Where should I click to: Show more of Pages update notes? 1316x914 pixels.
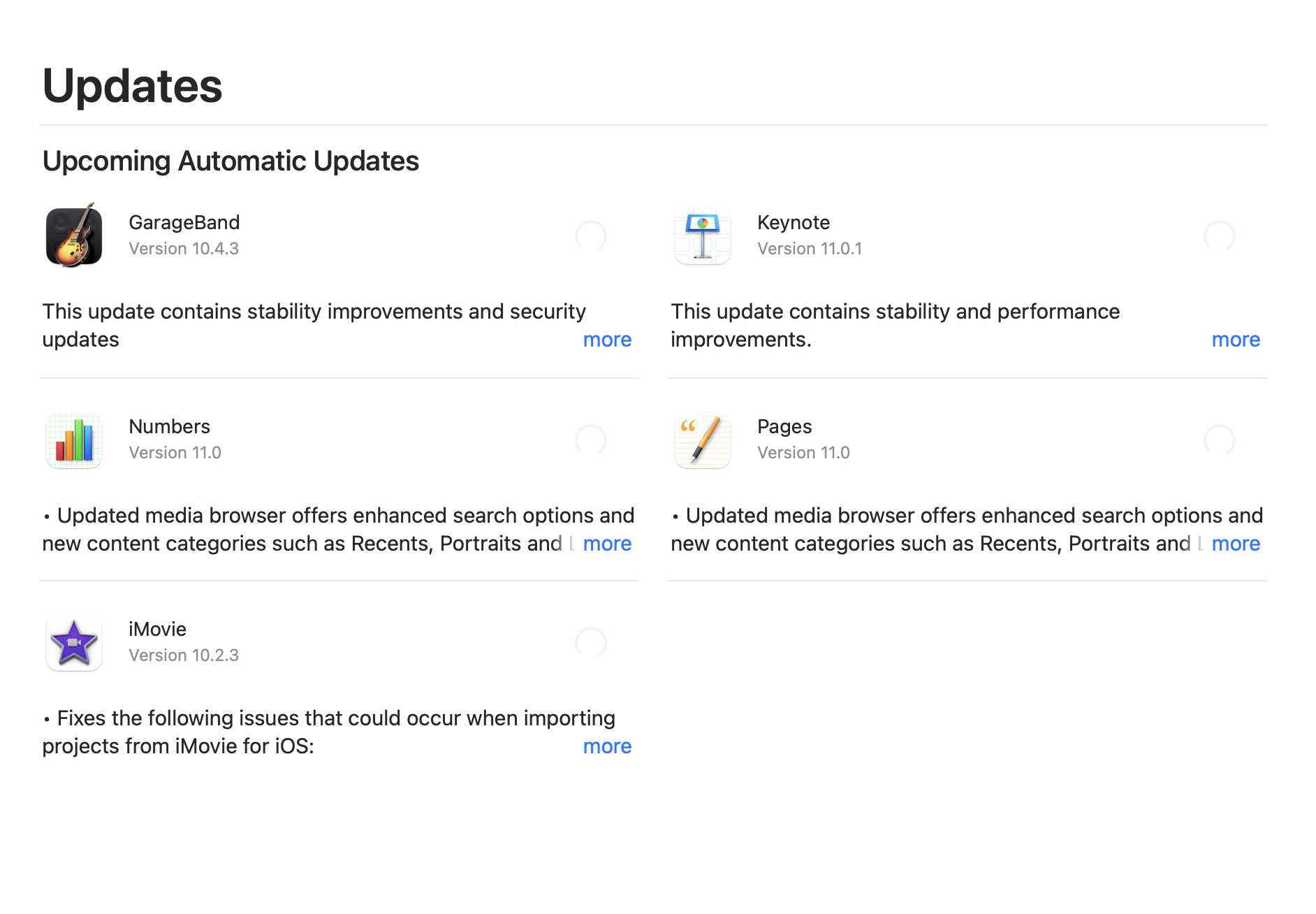coord(1236,544)
